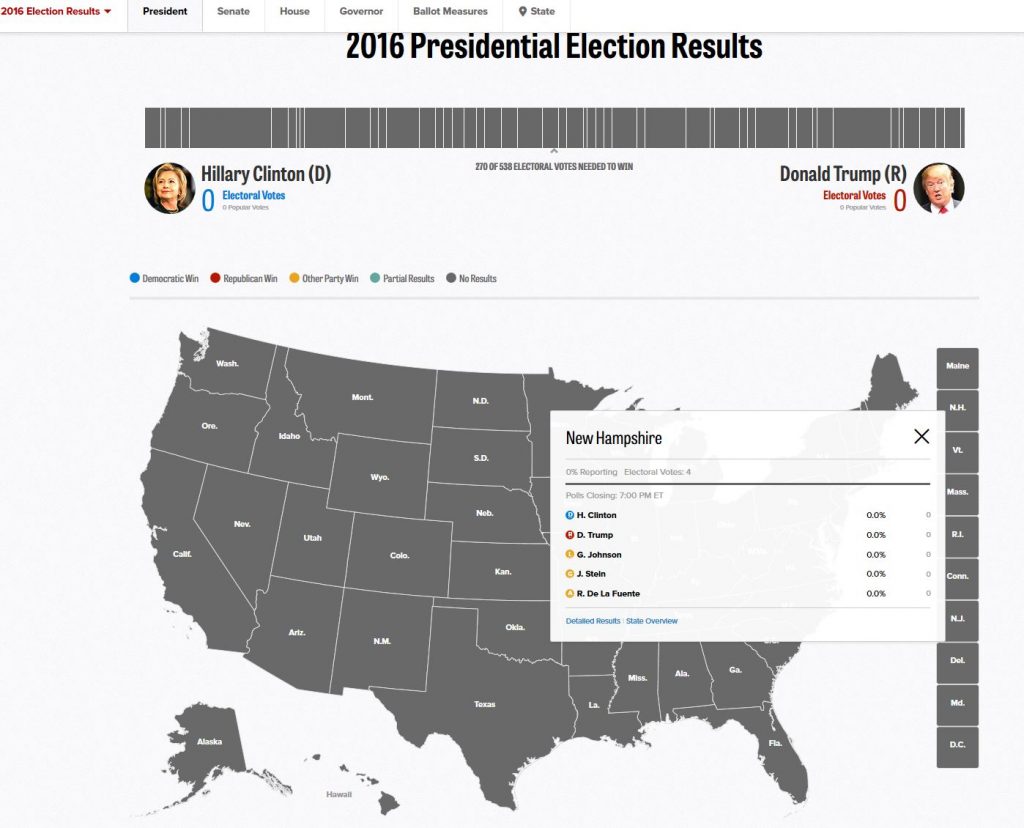
Task: Click the H. Clinton party icon
Action: (570, 515)
